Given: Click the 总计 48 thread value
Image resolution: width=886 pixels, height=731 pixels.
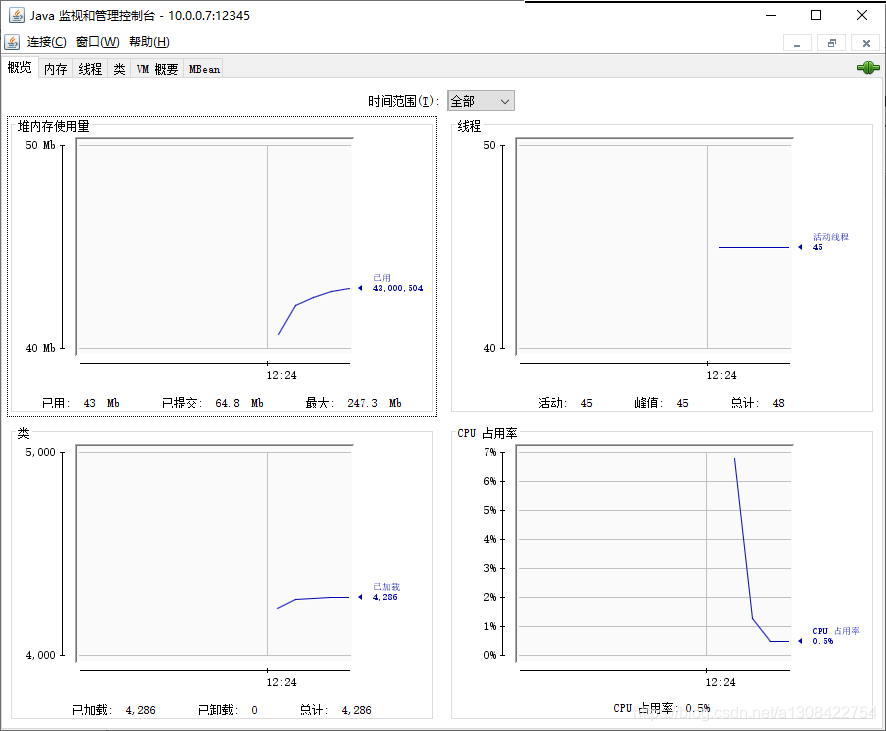Looking at the screenshot, I should tap(757, 403).
